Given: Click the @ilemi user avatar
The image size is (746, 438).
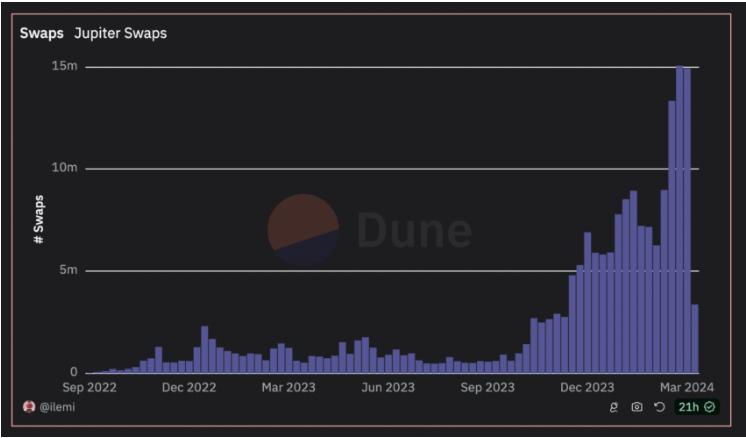Looking at the screenshot, I should [x=29, y=407].
